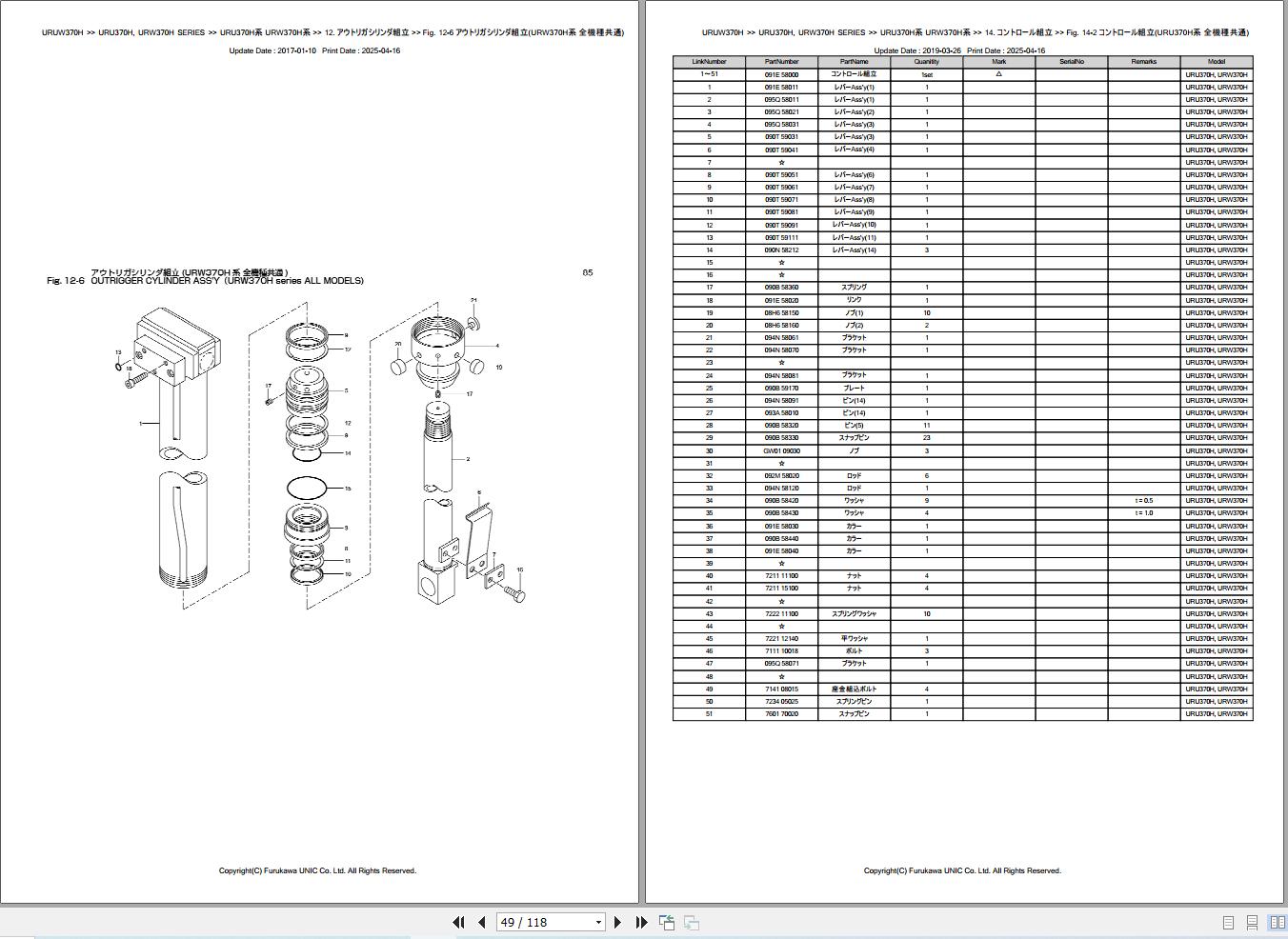Click page number 85 beside the figure title

click(588, 272)
